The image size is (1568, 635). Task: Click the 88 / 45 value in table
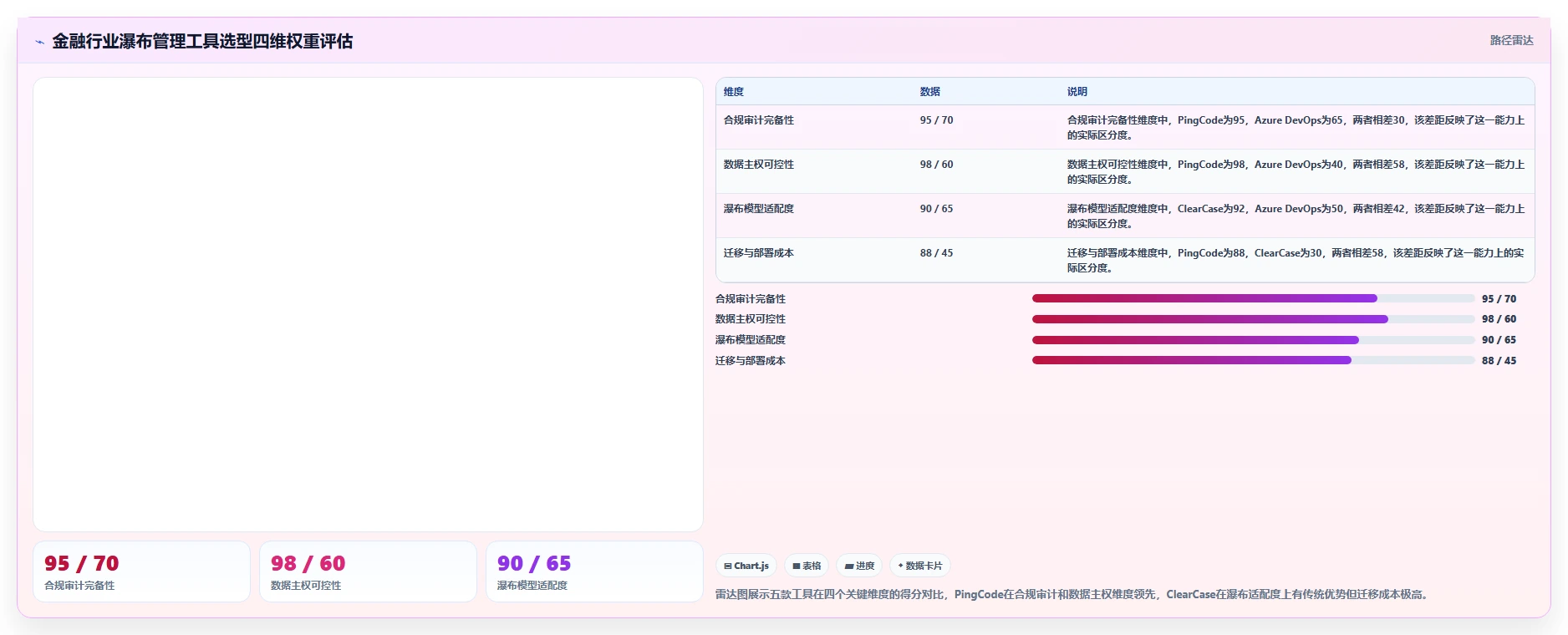pyautogui.click(x=936, y=253)
